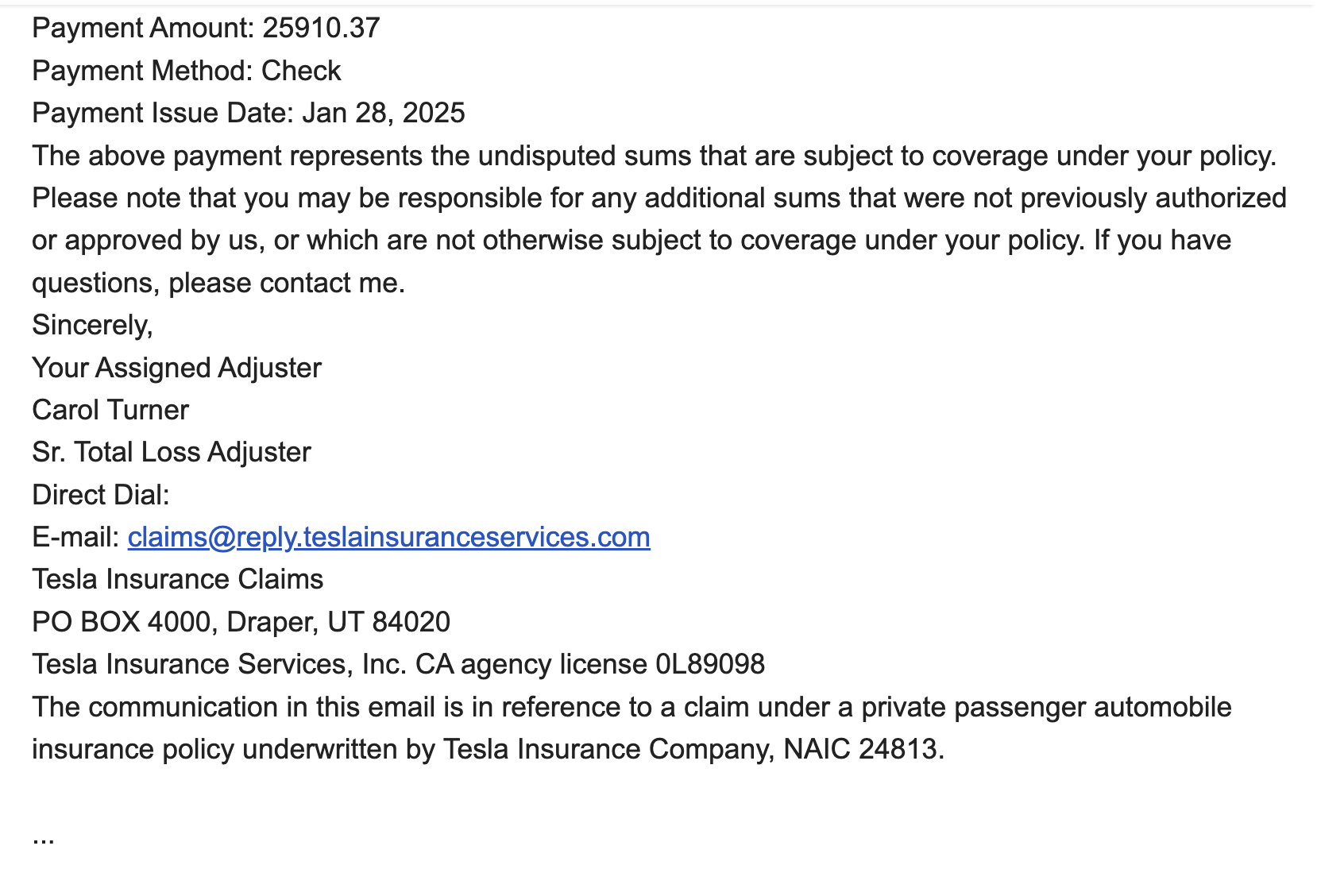Click the 'The communication in this email' line
Screen dimensions: 1317x896
click(631, 707)
